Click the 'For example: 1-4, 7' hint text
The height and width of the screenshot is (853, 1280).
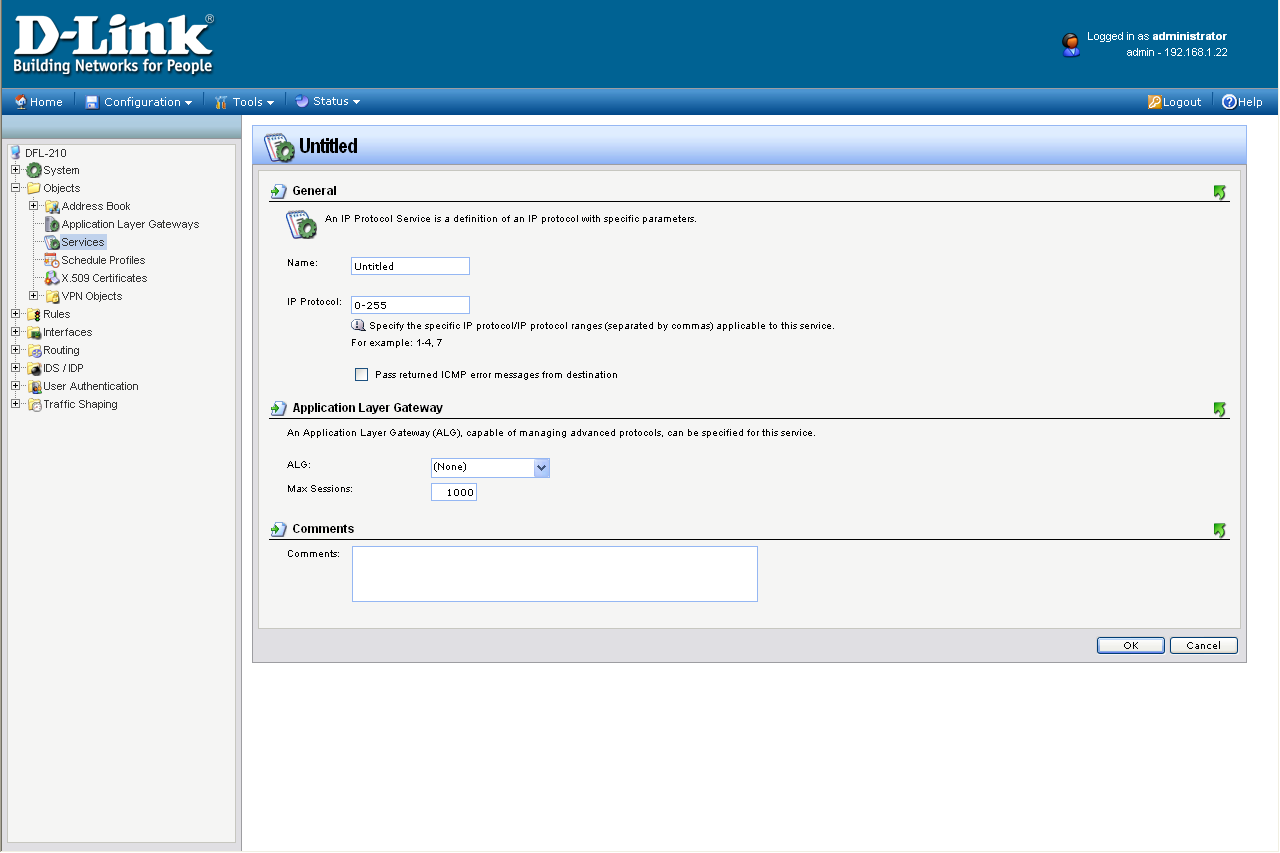tap(397, 342)
